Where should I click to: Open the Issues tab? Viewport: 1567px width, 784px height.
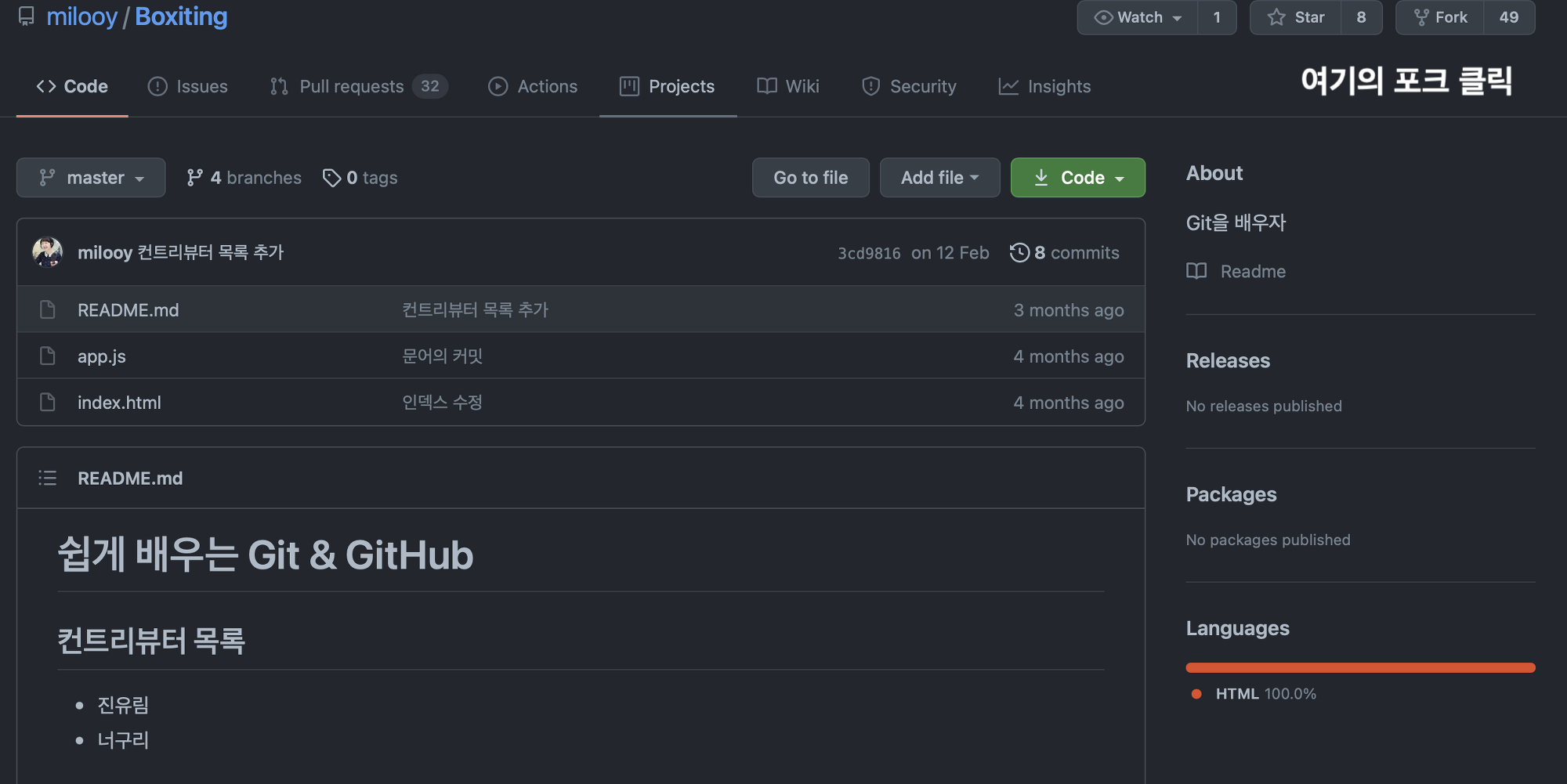pos(188,86)
